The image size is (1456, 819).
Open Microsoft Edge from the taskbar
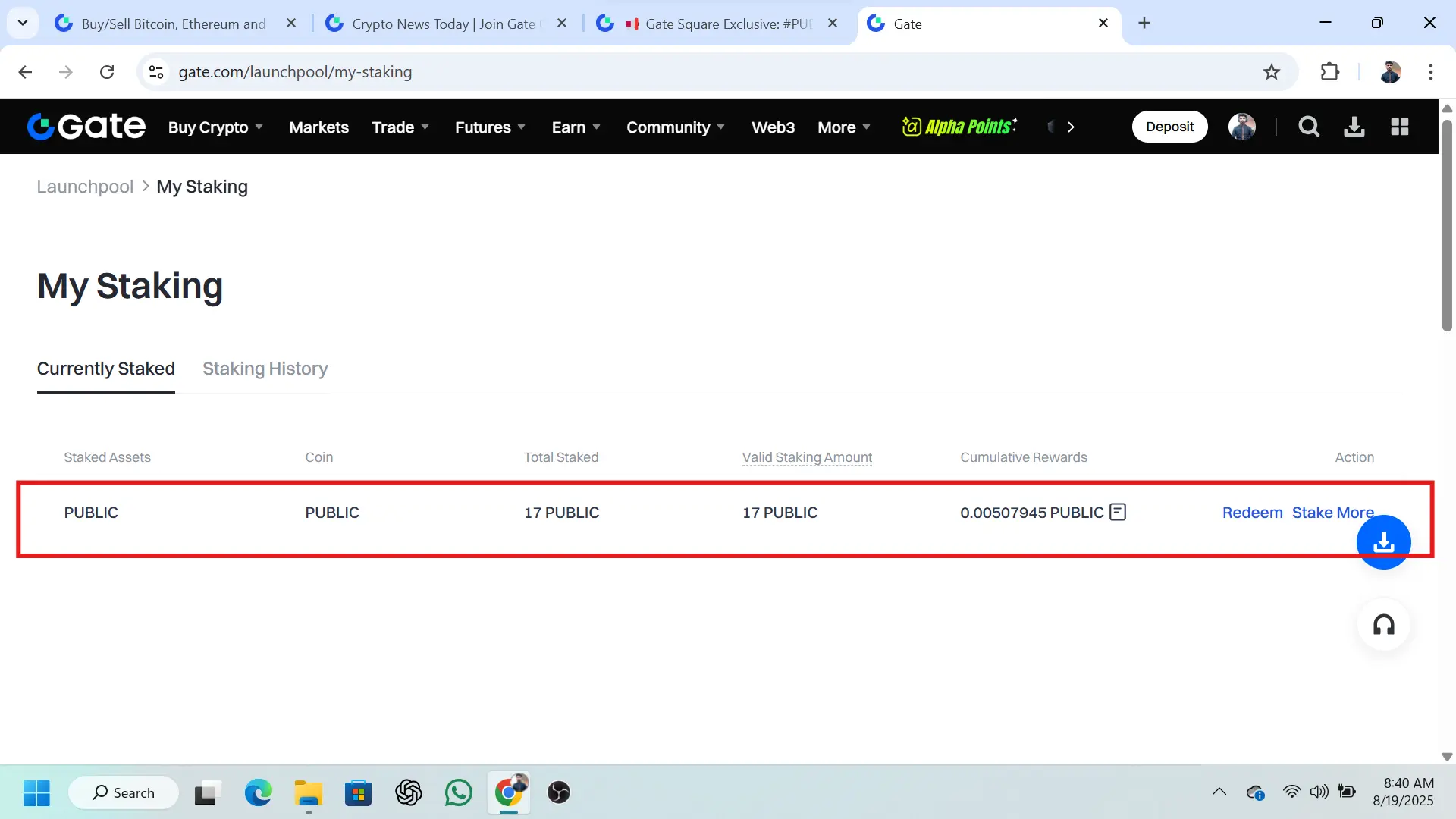[258, 792]
